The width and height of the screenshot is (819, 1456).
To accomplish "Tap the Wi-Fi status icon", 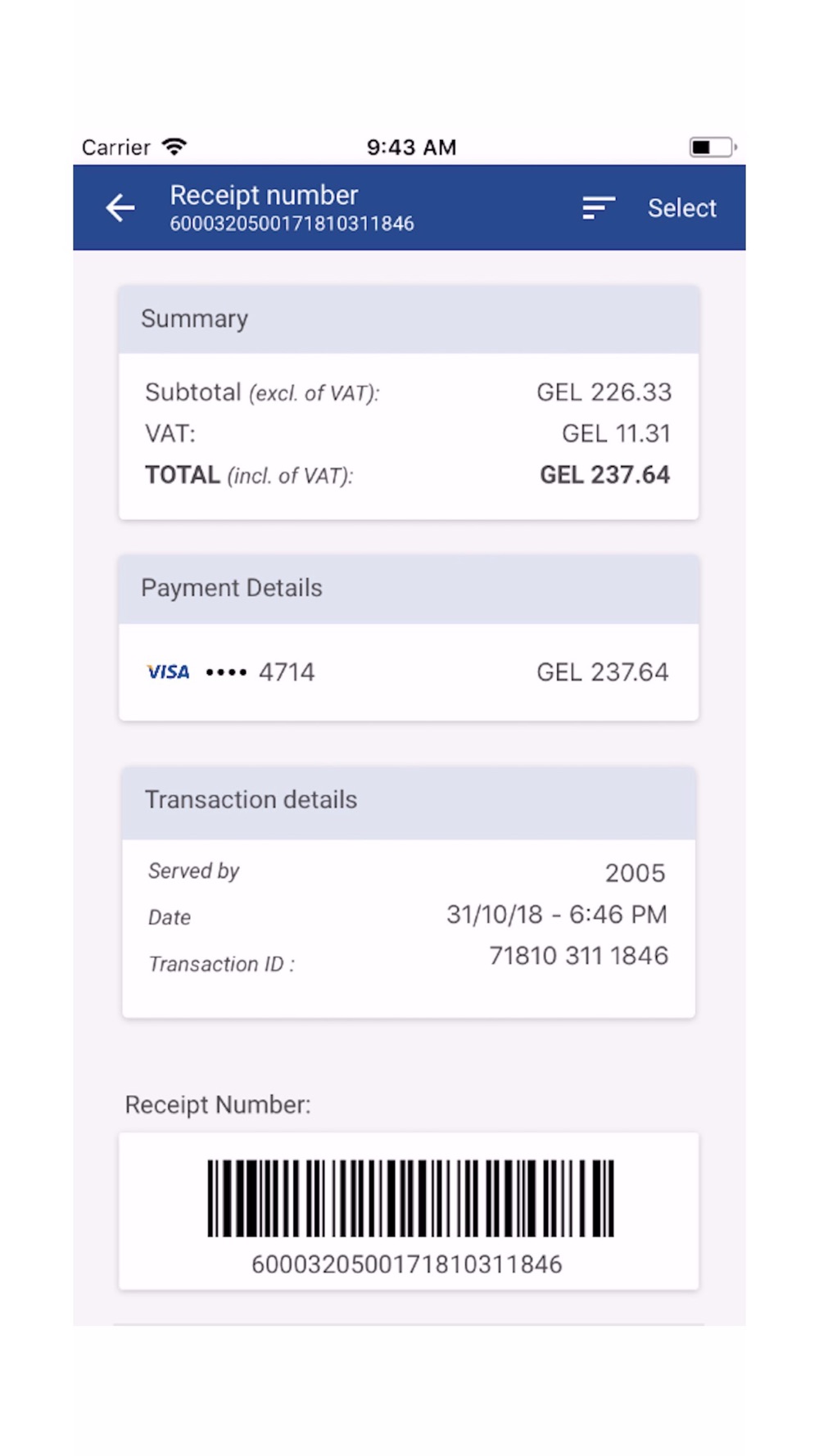I will pos(174,147).
